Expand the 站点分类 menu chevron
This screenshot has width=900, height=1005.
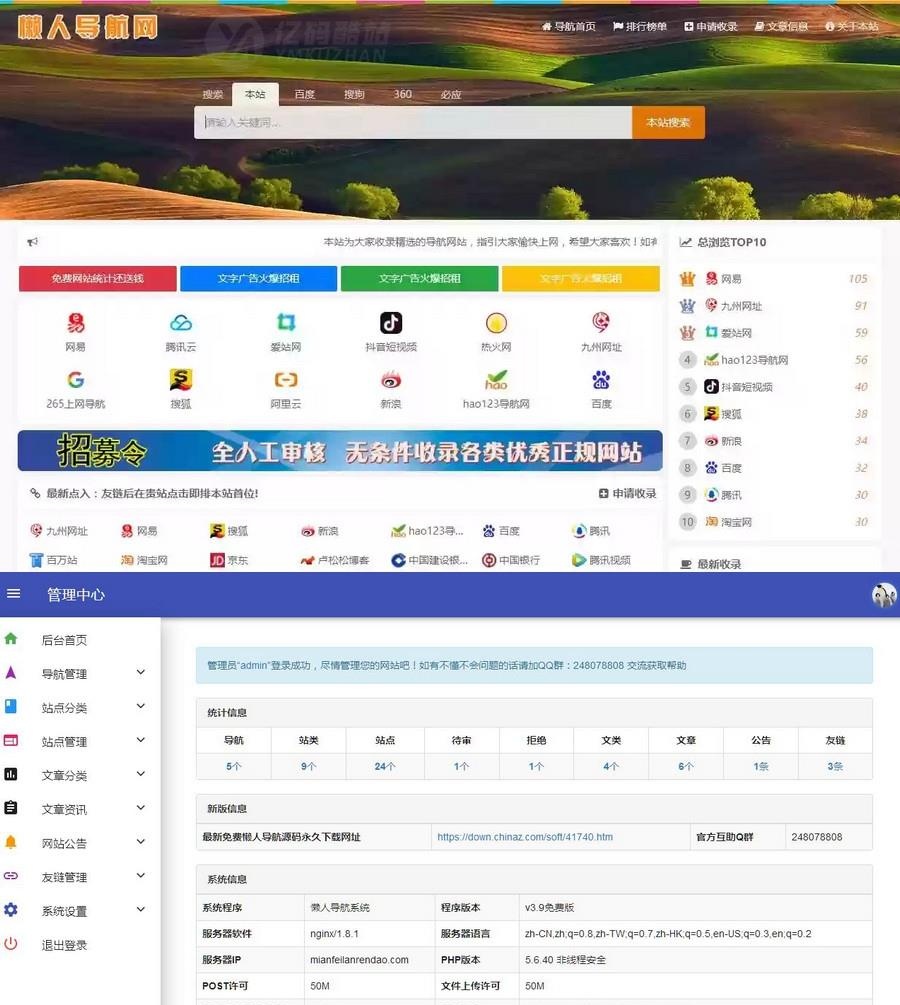pyautogui.click(x=141, y=706)
